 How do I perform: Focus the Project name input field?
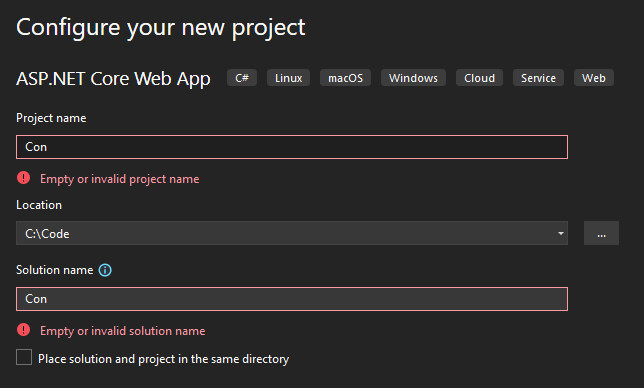(x=292, y=147)
